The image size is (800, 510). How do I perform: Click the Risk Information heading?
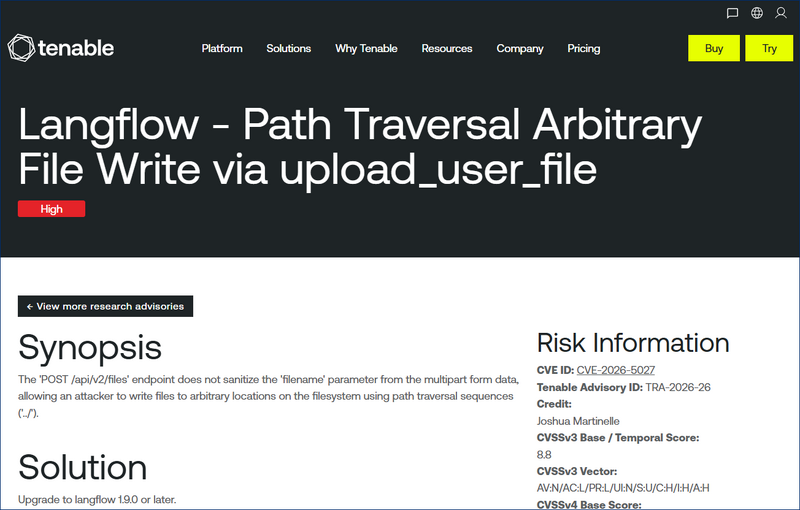pyautogui.click(x=633, y=343)
